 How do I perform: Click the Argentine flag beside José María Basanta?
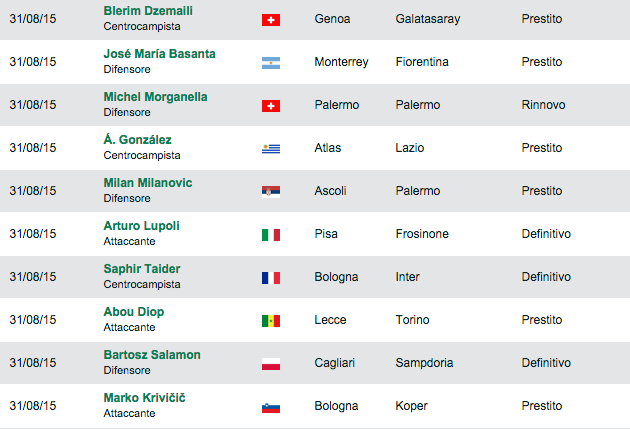click(270, 62)
